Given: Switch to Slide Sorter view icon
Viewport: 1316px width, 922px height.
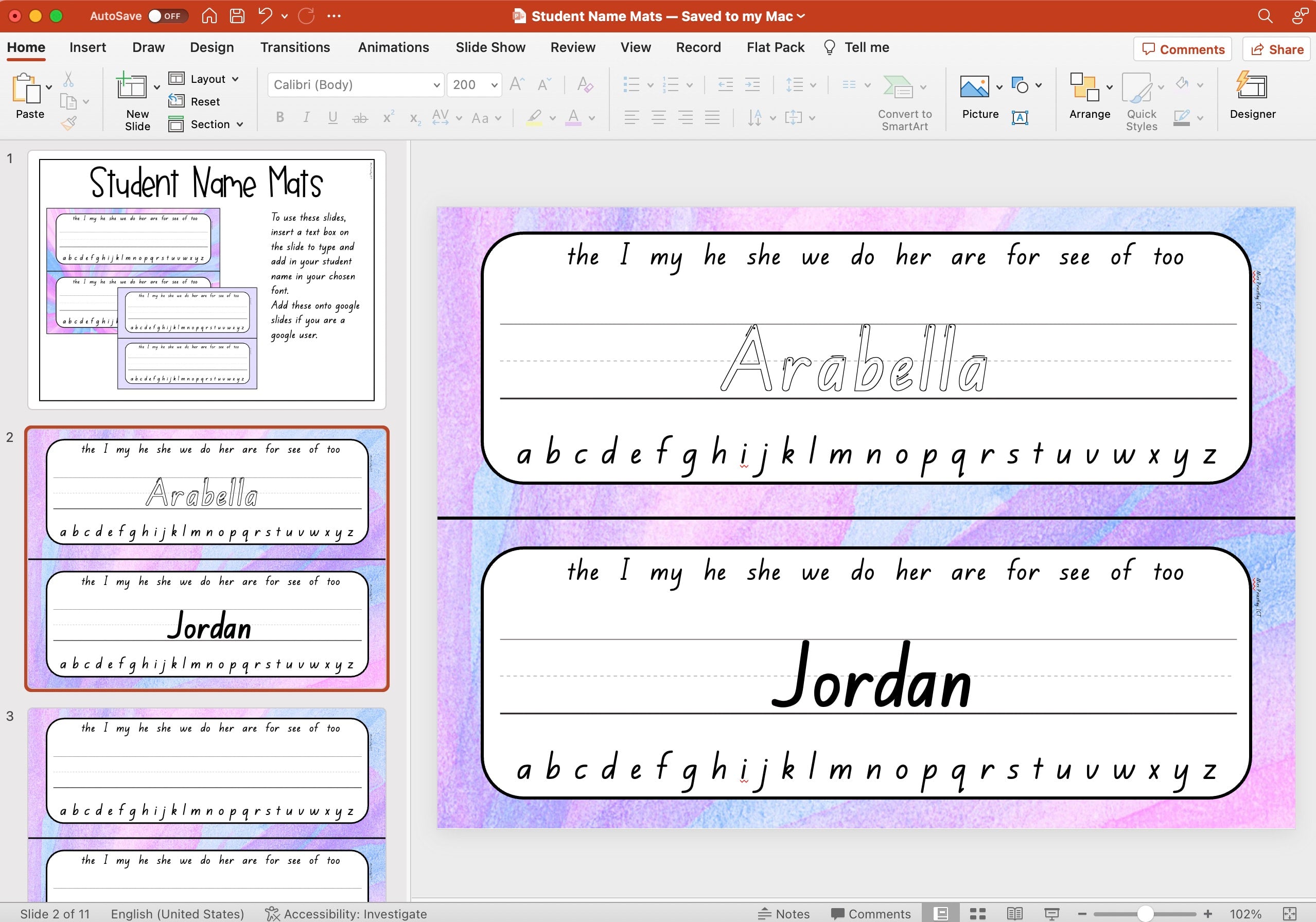Looking at the screenshot, I should click(x=978, y=913).
